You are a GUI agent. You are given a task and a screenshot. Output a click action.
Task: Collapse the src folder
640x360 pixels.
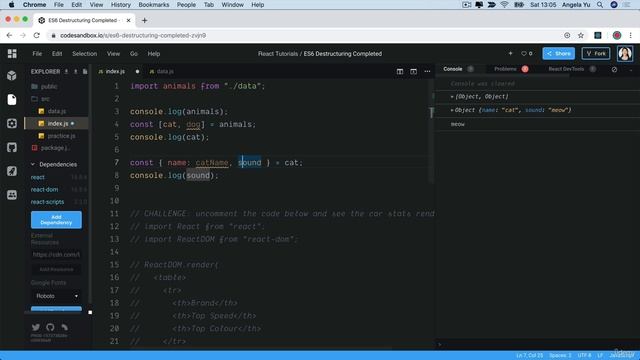40,99
